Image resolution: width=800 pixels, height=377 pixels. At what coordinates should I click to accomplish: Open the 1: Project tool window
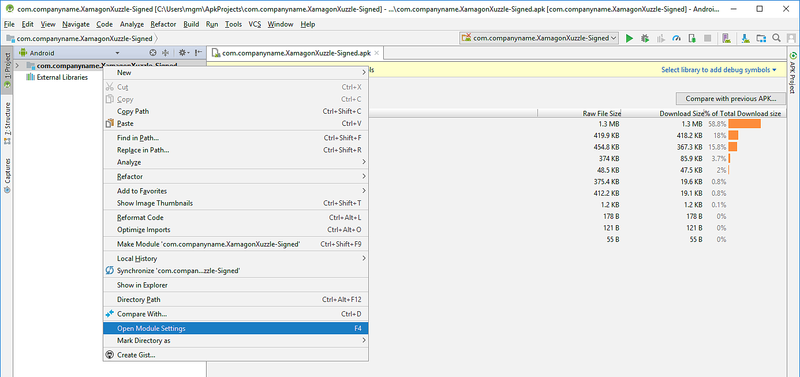pos(7,70)
